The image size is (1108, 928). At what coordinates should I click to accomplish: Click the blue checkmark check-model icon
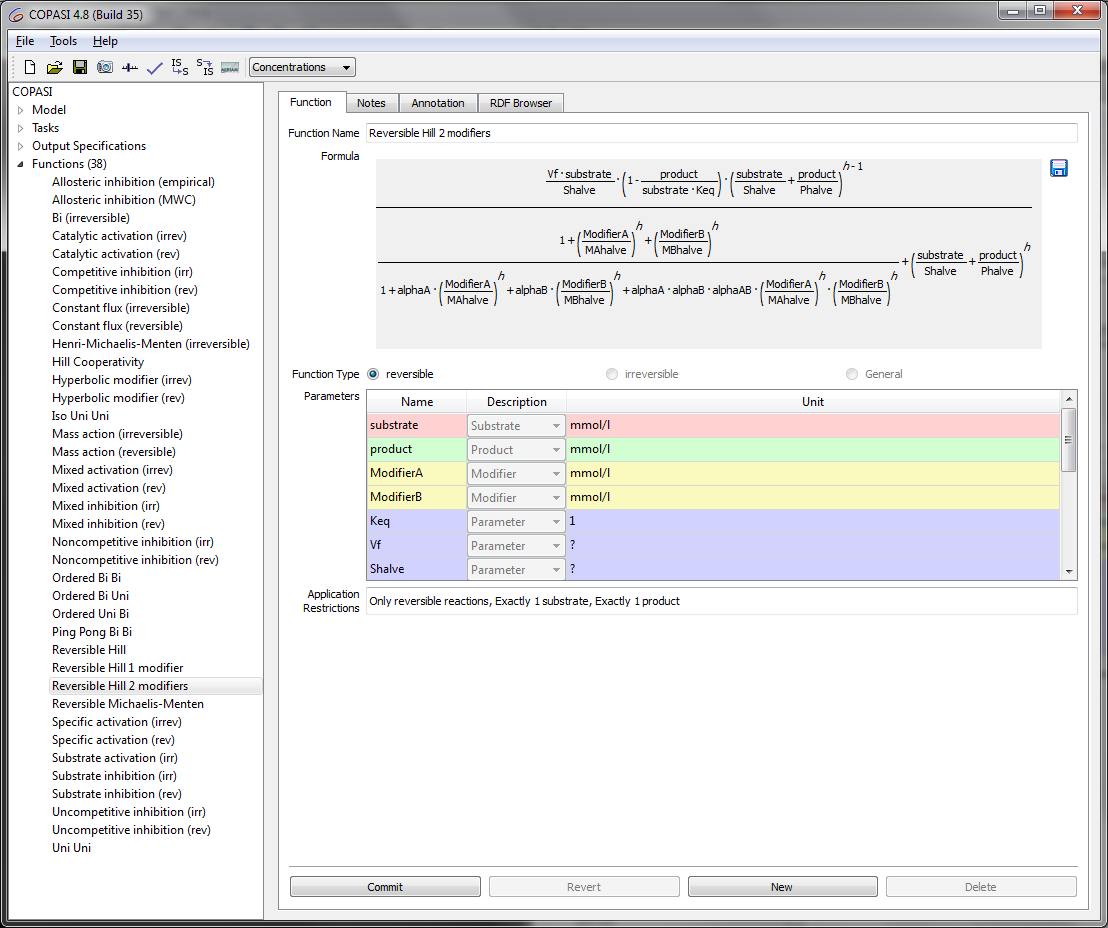pos(155,68)
